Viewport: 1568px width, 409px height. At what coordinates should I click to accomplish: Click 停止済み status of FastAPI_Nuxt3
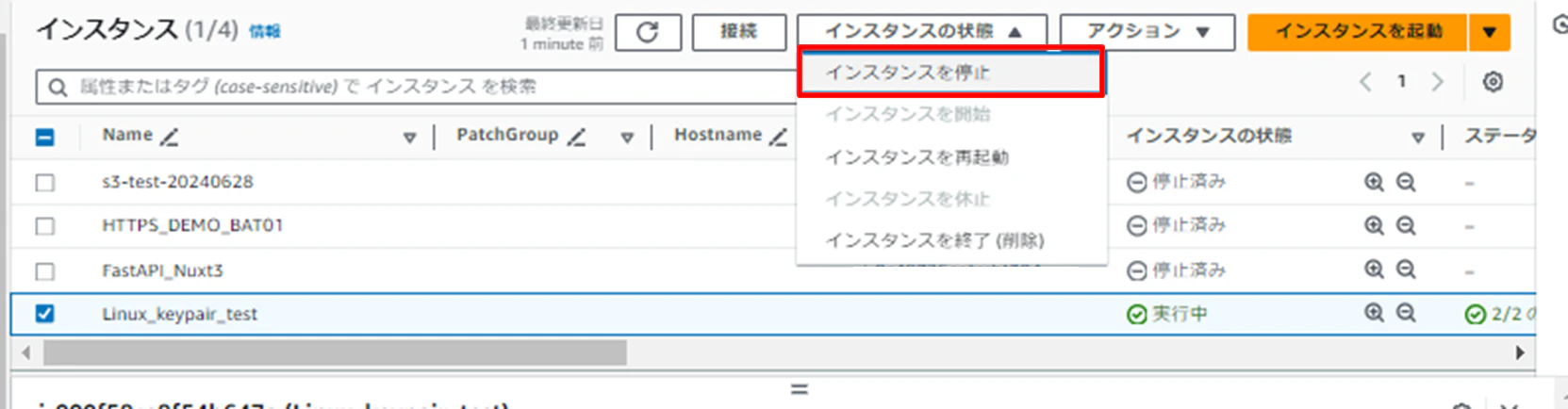1177,270
